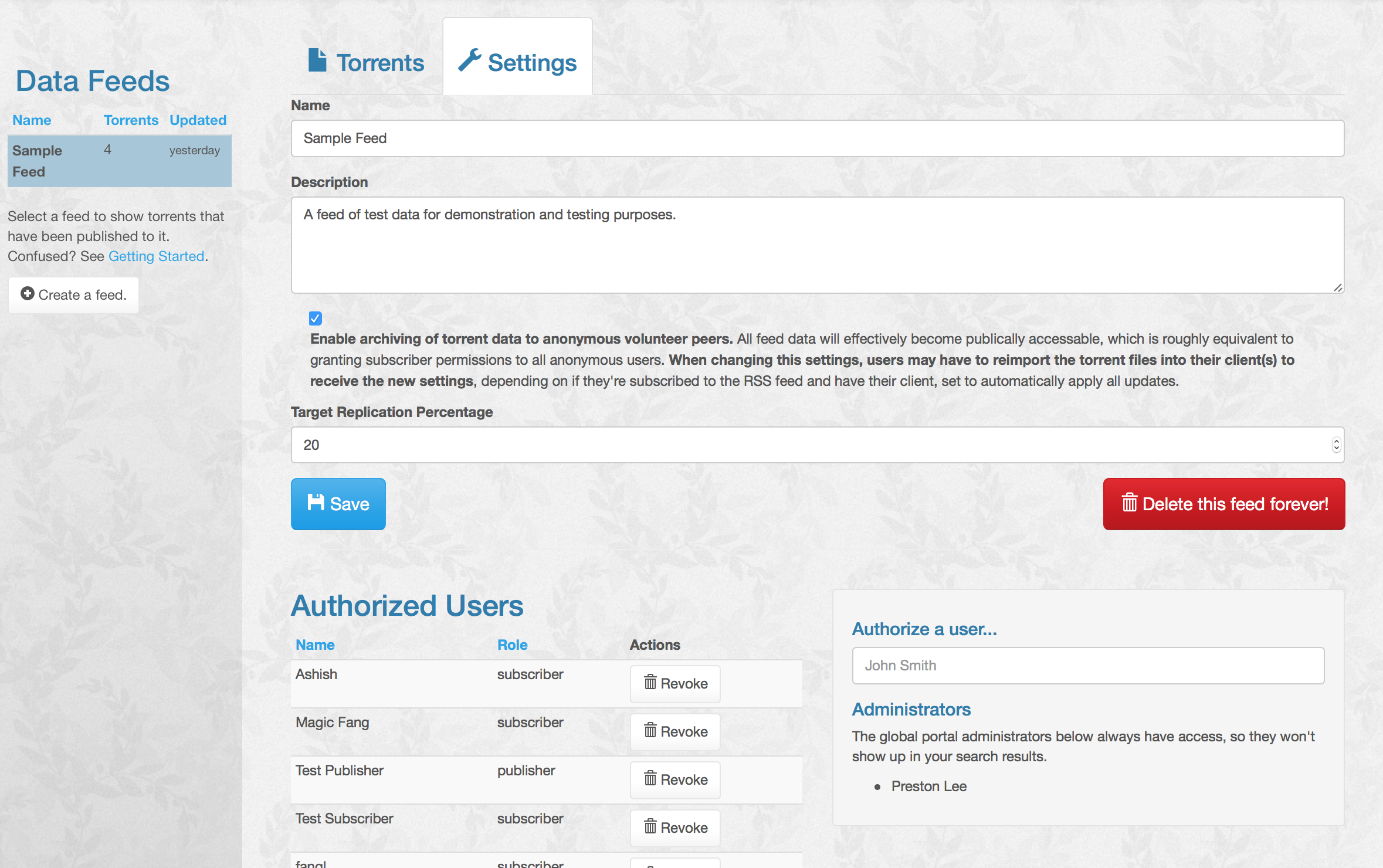Screen dimensions: 1383x868
Task: Click the trash icon on Delete this feed
Action: click(x=1129, y=503)
